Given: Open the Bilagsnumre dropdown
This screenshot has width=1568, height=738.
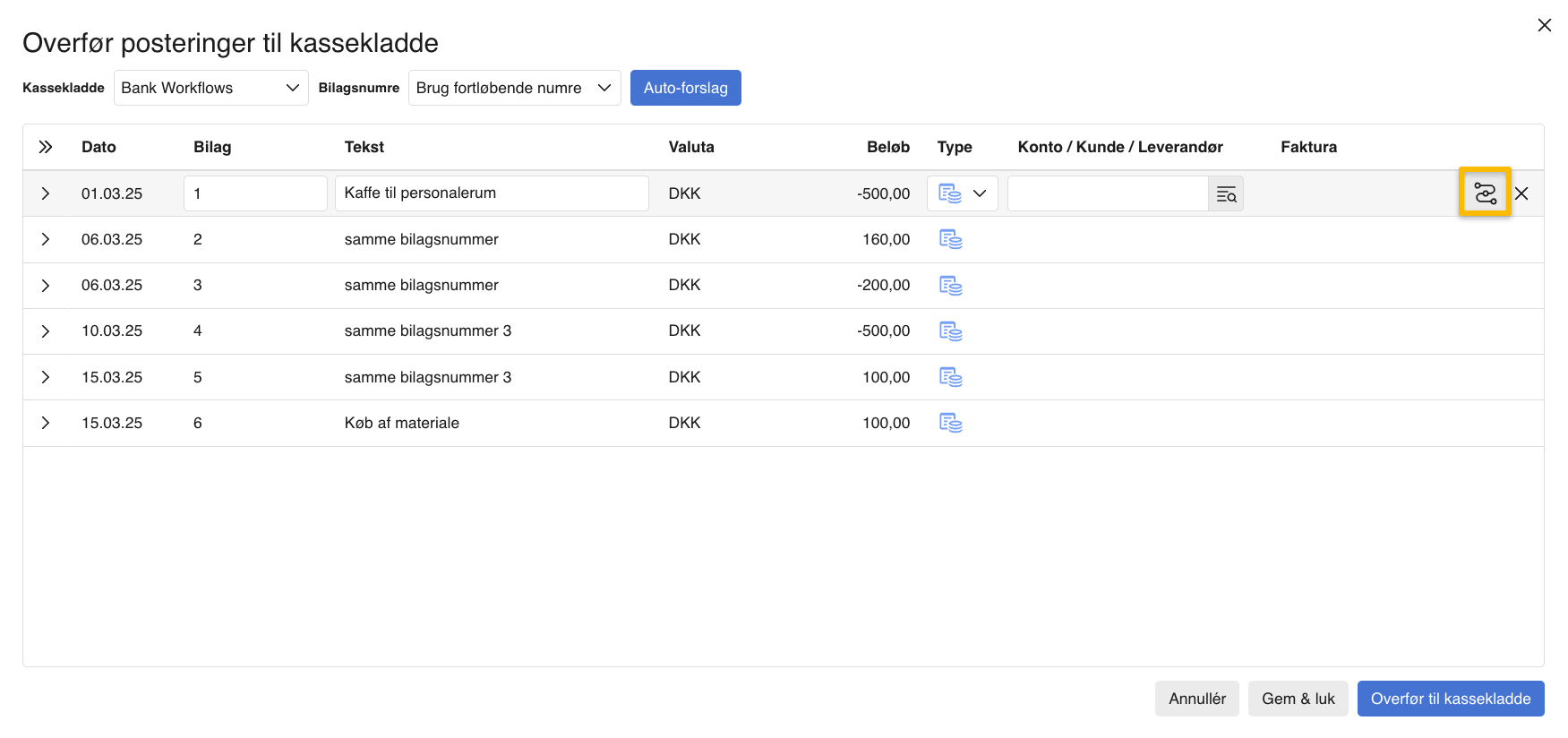Looking at the screenshot, I should [x=514, y=88].
